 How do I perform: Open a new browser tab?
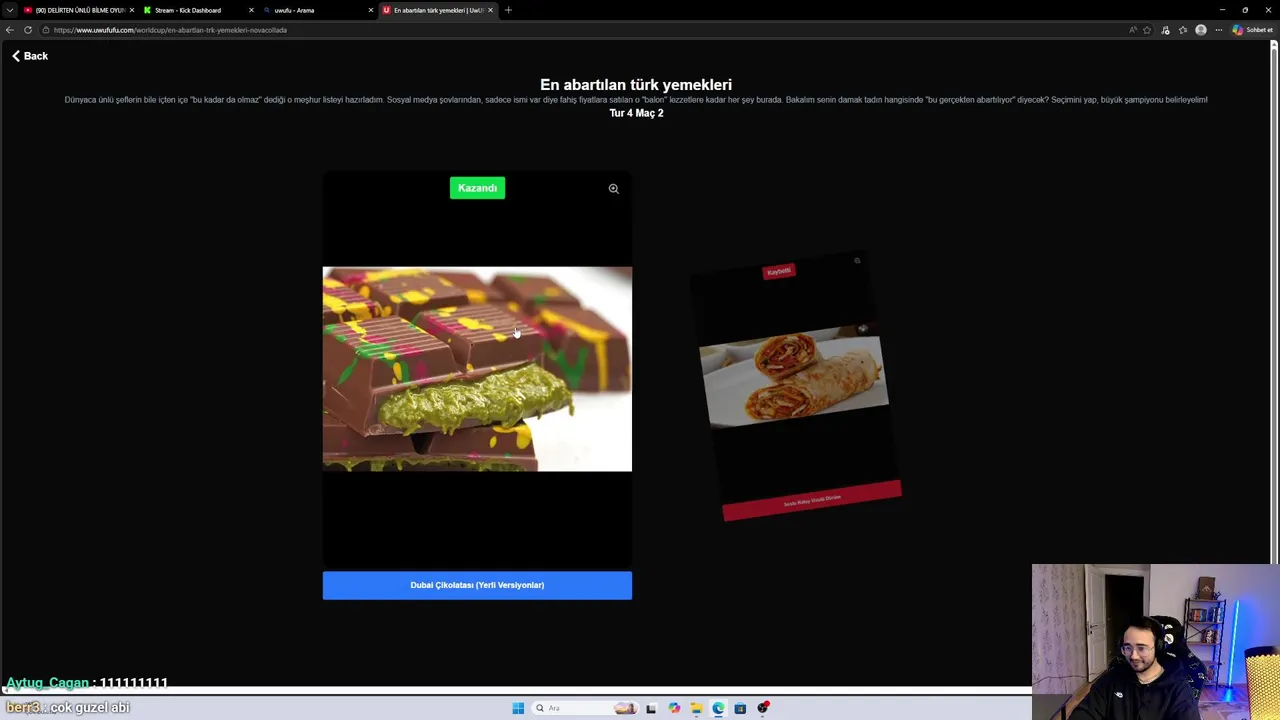pos(508,10)
